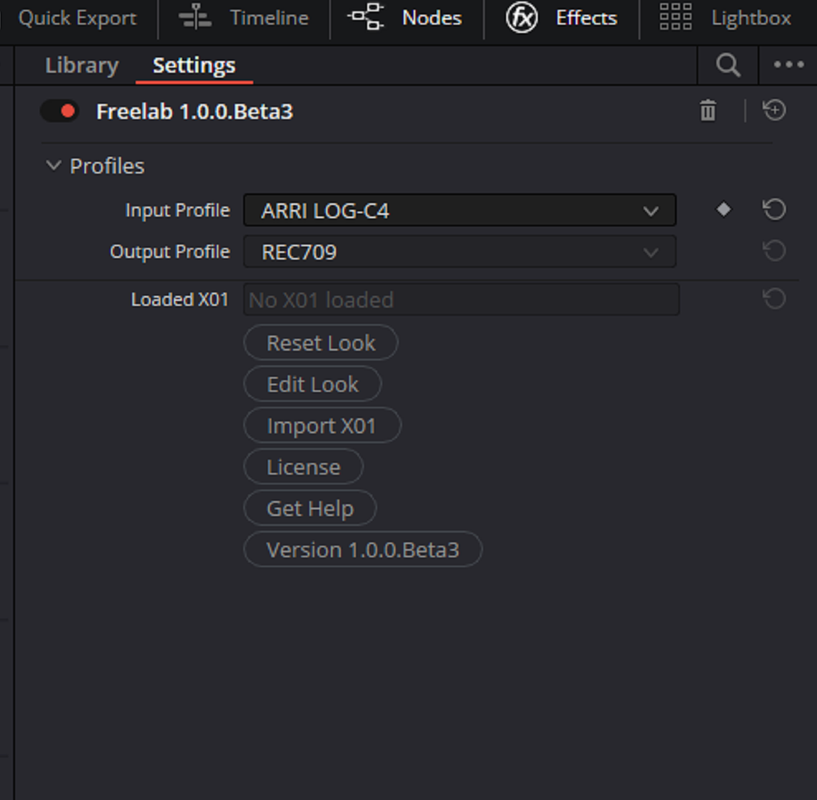Click the Reset Look button
Viewport: 817px width, 800px height.
pyautogui.click(x=320, y=343)
